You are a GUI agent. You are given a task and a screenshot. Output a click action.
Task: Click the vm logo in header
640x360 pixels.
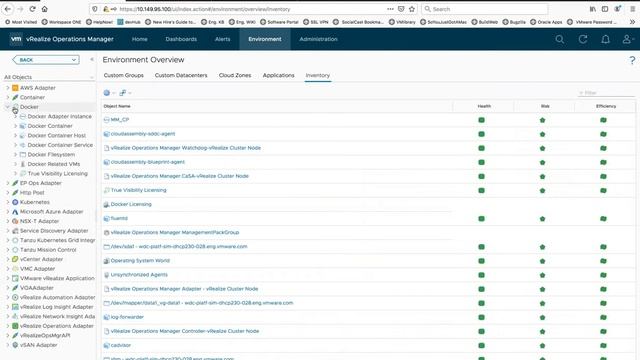click(16, 39)
